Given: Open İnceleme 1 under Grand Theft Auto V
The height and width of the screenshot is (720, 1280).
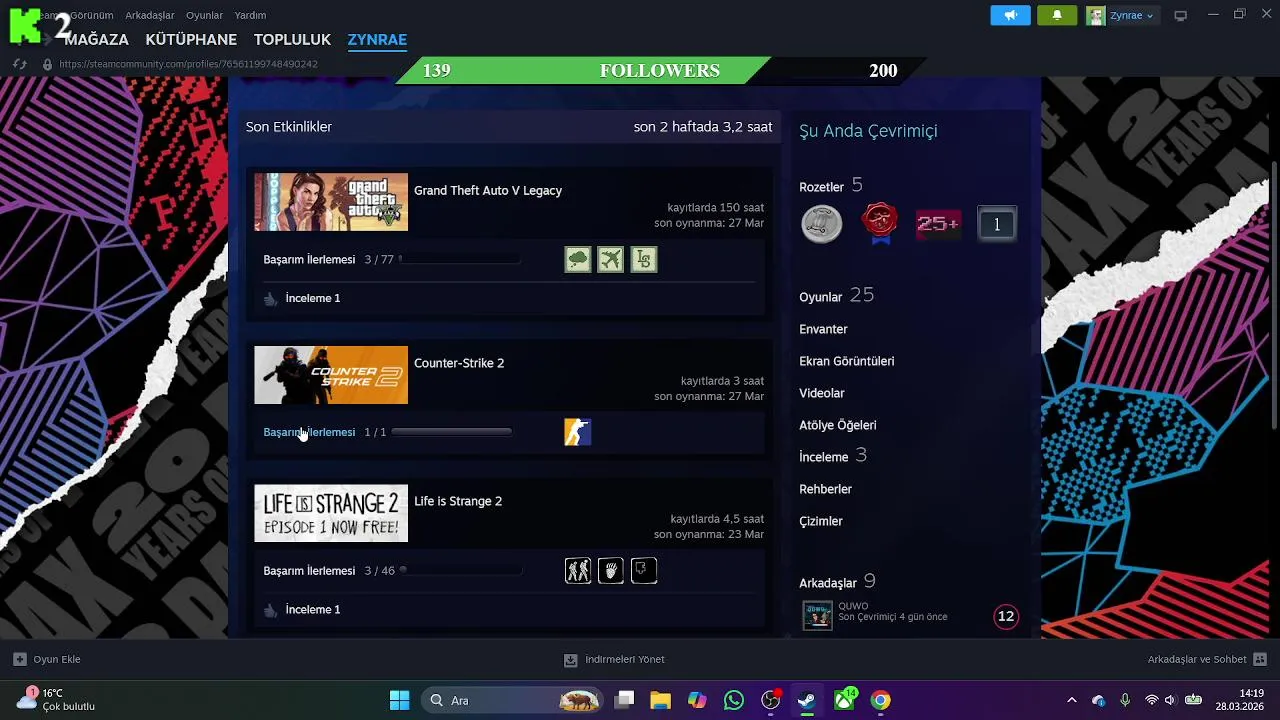Looking at the screenshot, I should coord(313,298).
